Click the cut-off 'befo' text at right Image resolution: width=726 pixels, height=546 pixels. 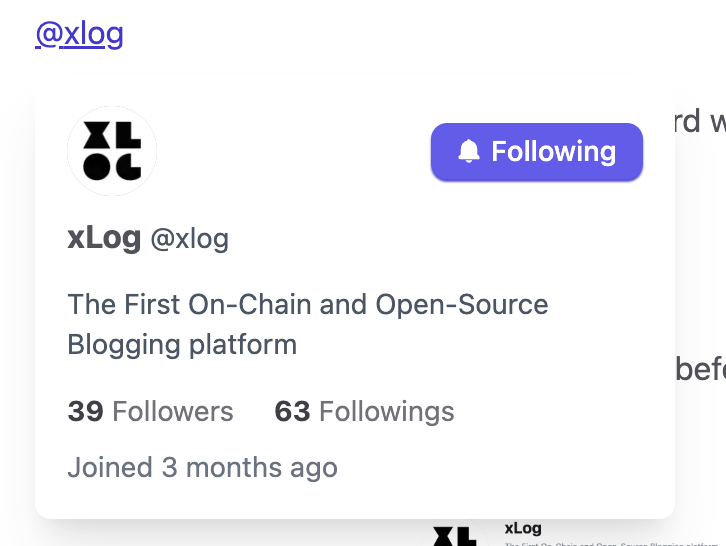coord(701,369)
